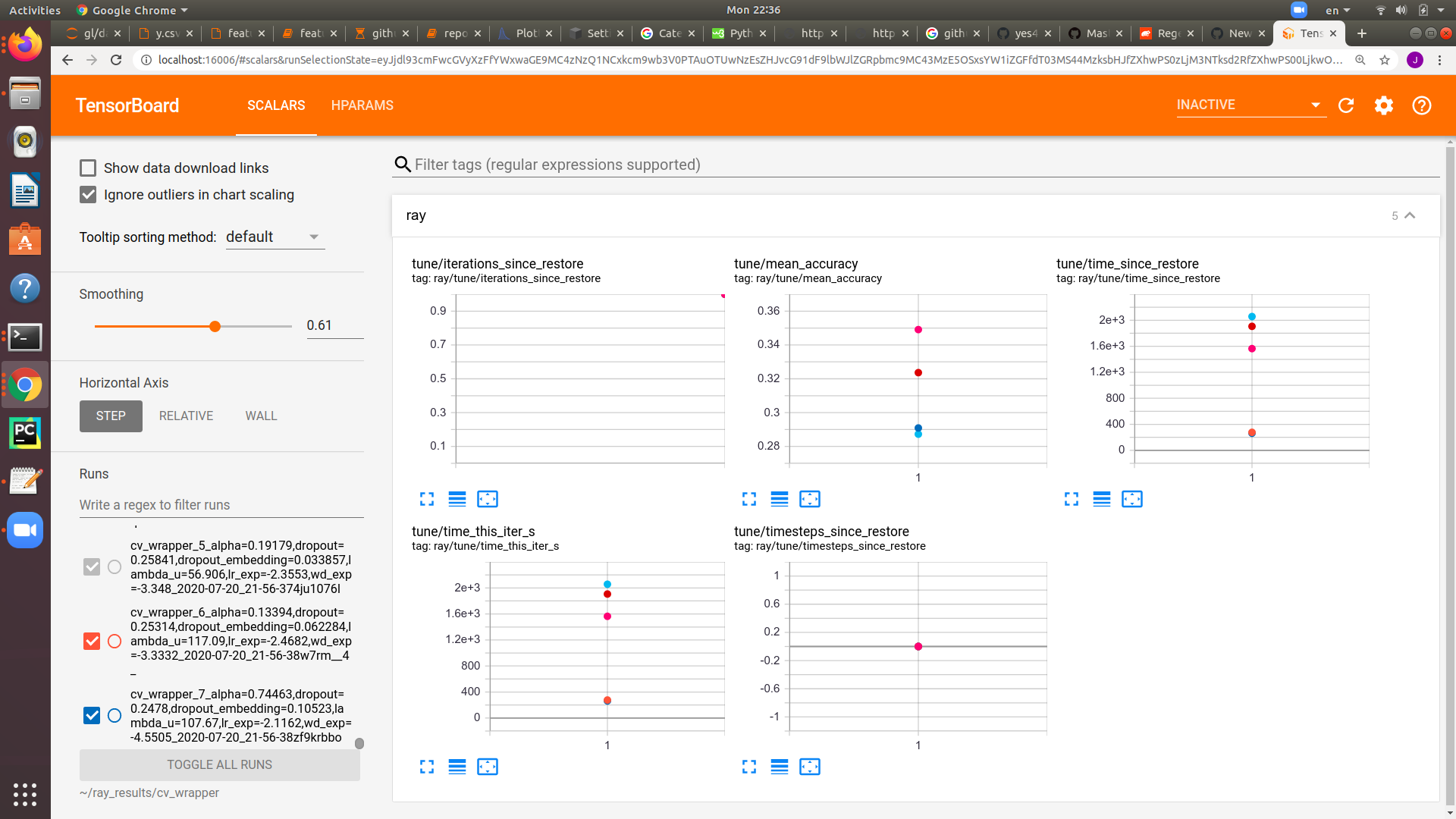Uncheck Ignore outliers in chart scaling
This screenshot has width=1456, height=819.
click(x=88, y=195)
